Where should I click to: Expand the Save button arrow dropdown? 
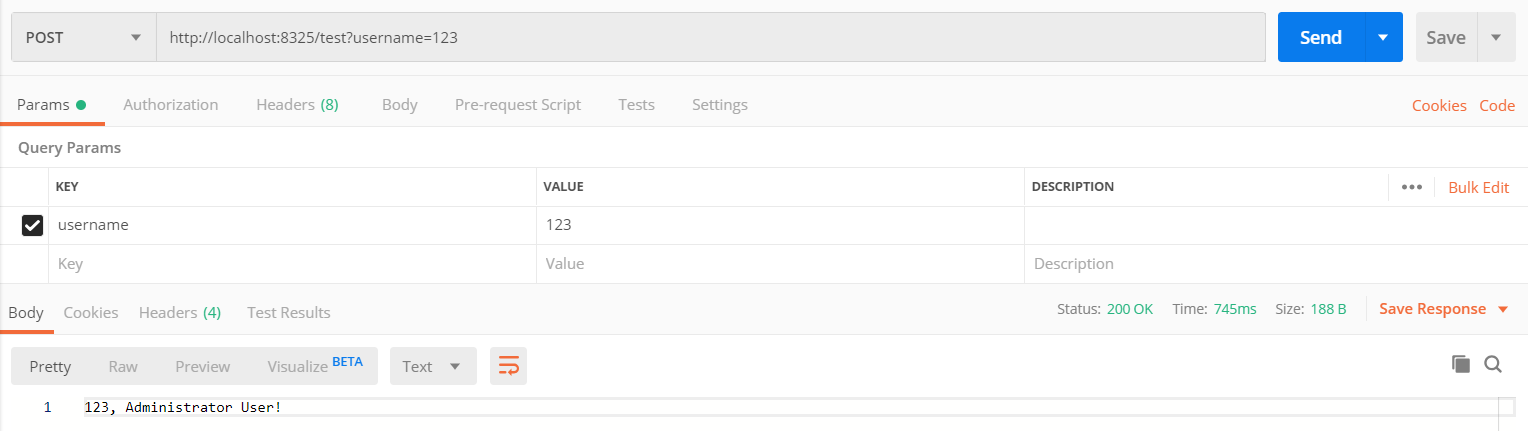tap(1496, 38)
